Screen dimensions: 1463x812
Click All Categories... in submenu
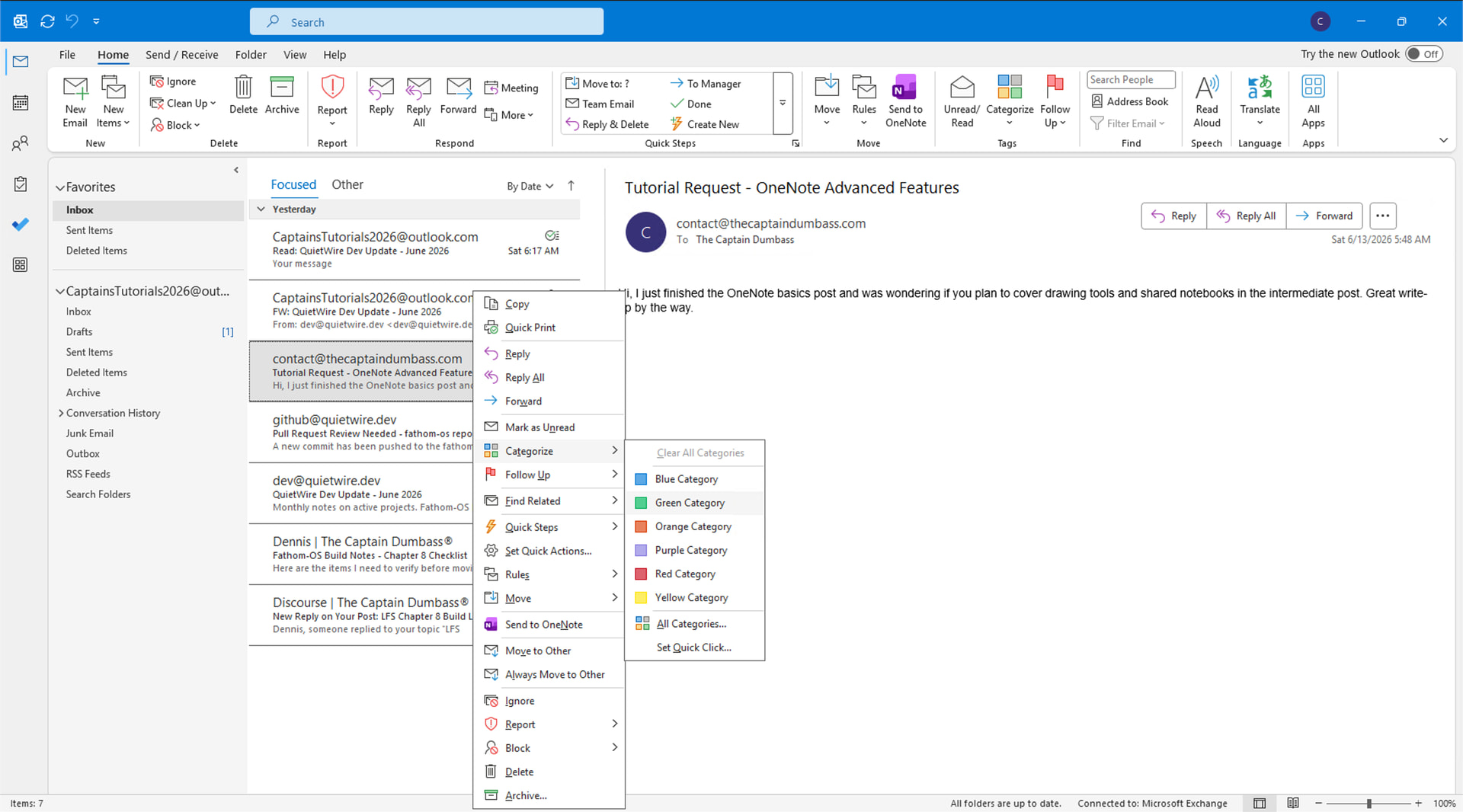click(x=695, y=624)
